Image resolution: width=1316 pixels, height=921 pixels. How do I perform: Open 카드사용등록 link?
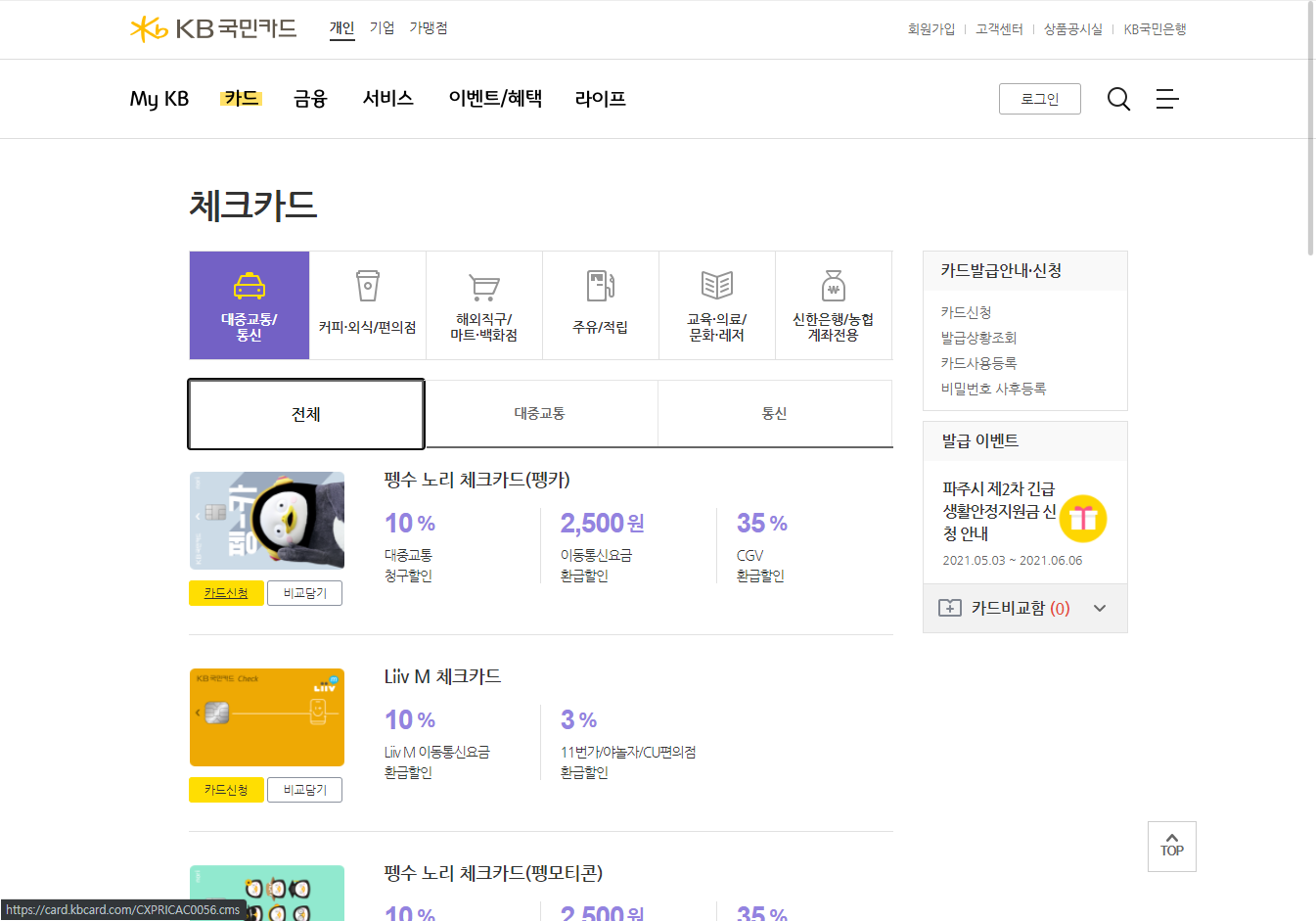coord(978,363)
